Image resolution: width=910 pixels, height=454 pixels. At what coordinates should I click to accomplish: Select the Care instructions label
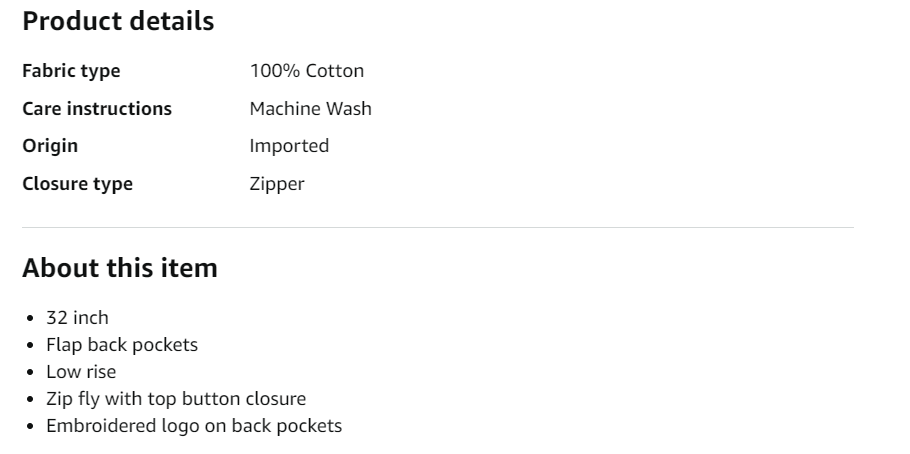click(97, 109)
